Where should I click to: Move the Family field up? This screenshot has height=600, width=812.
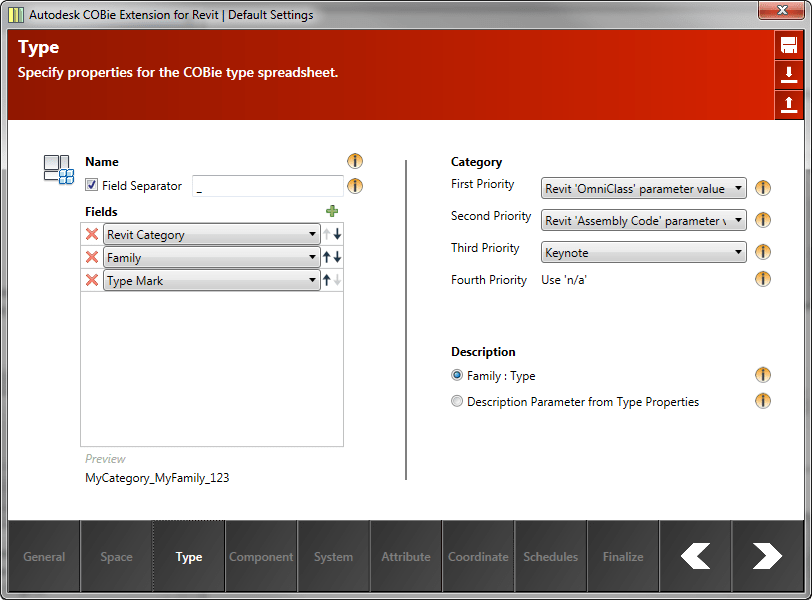click(x=327, y=258)
